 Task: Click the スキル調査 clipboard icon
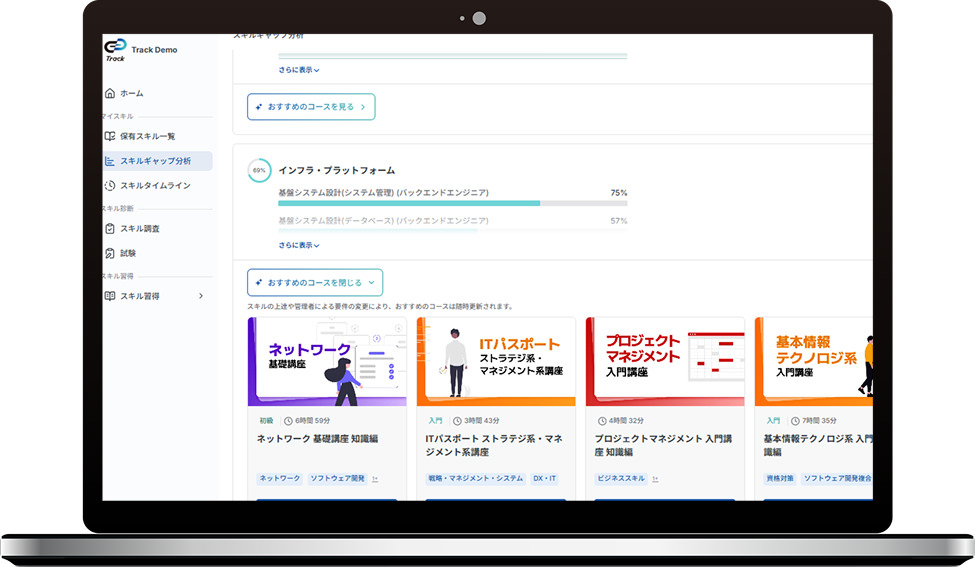pos(110,229)
